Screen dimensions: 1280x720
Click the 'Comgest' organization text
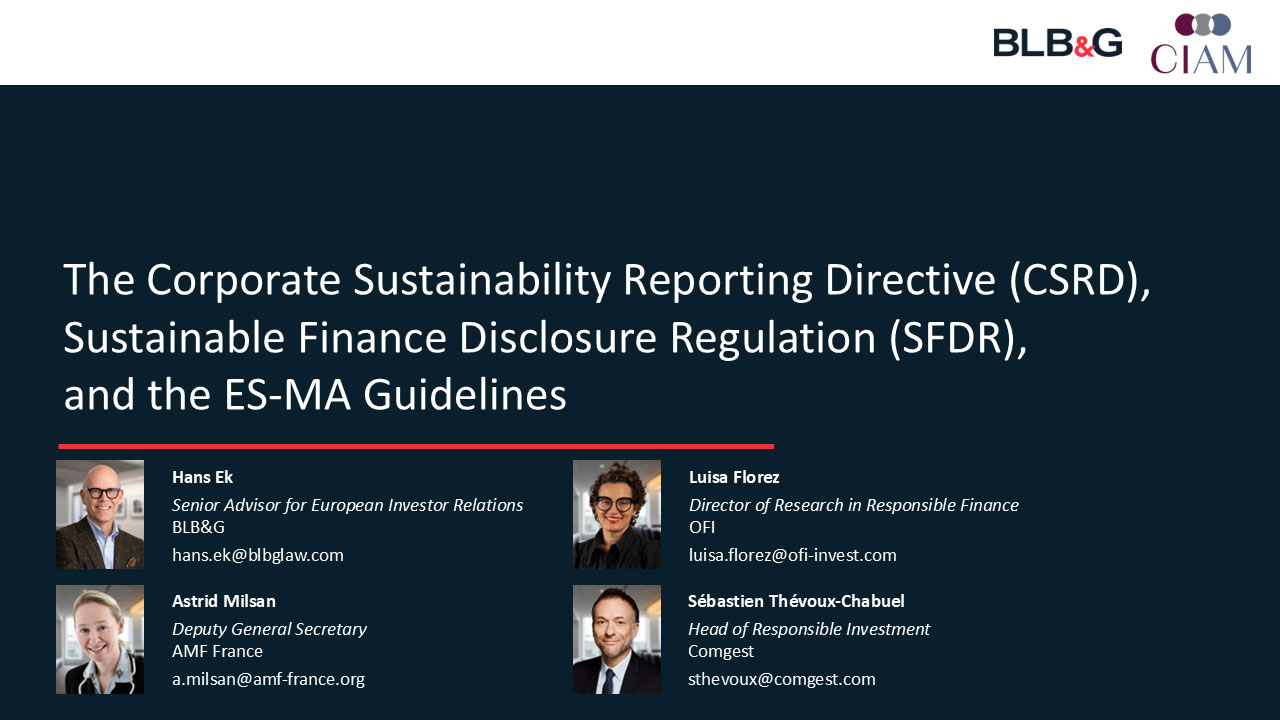click(x=721, y=652)
